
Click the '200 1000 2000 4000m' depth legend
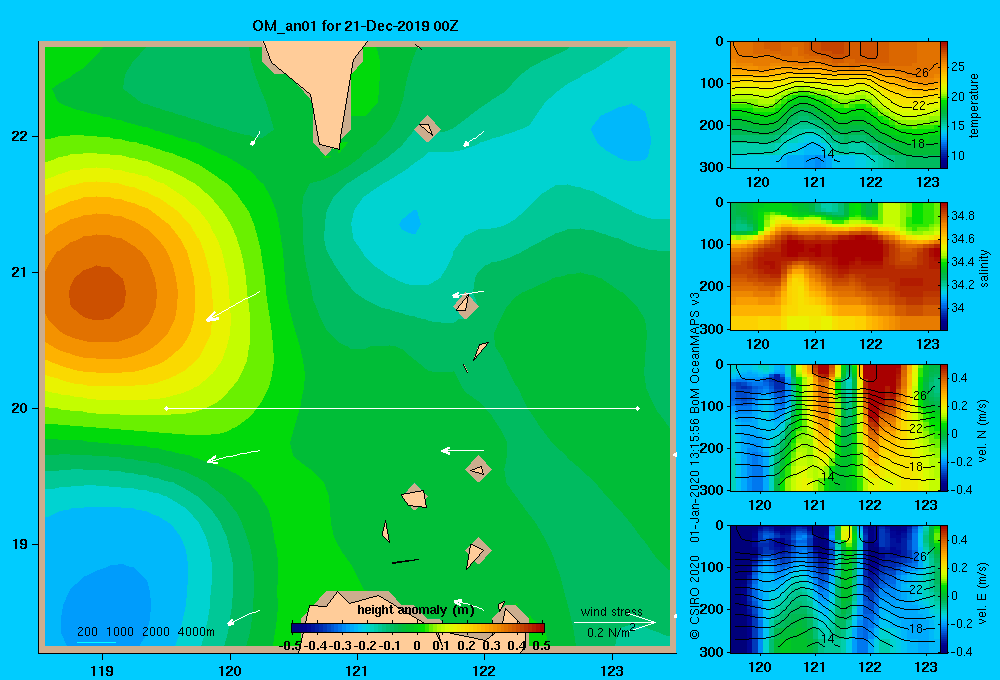click(145, 632)
